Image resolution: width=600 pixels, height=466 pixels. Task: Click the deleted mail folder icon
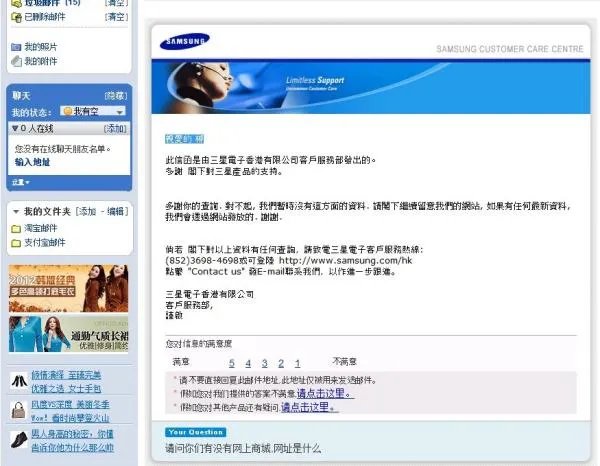point(16,17)
